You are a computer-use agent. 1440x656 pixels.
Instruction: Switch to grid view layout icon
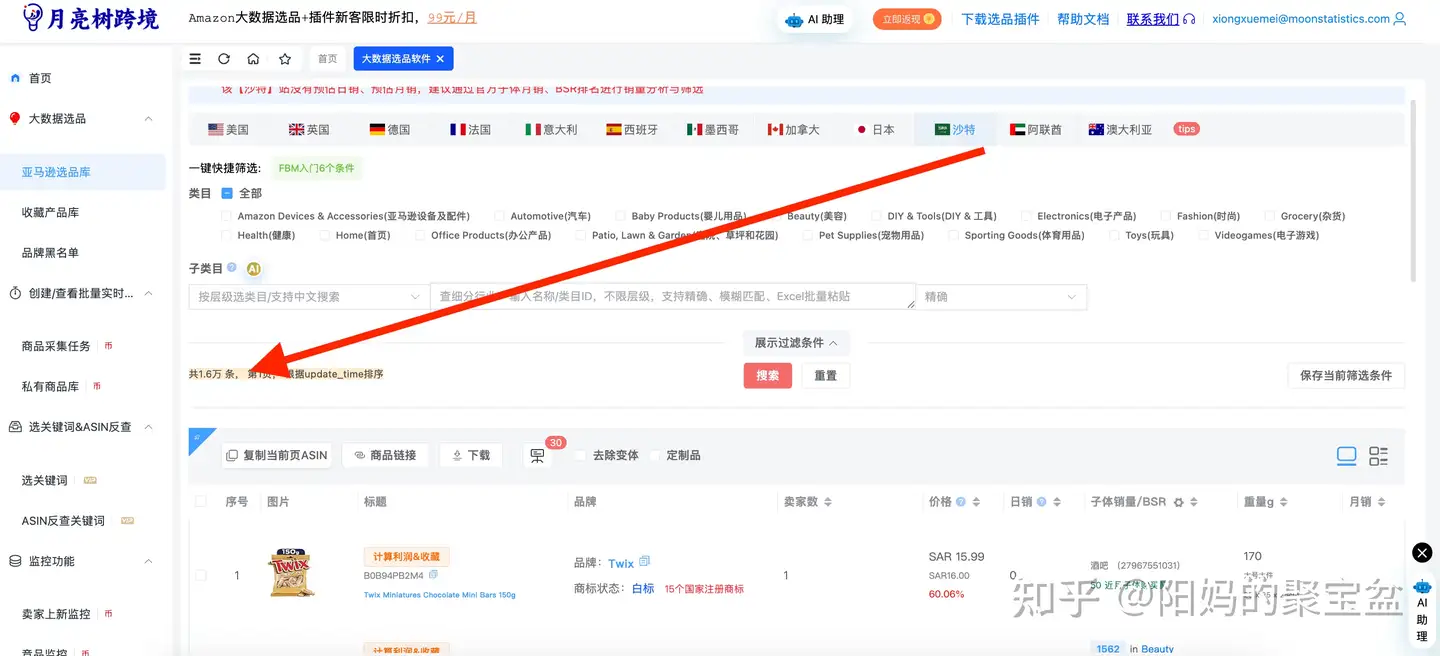(x=1378, y=456)
